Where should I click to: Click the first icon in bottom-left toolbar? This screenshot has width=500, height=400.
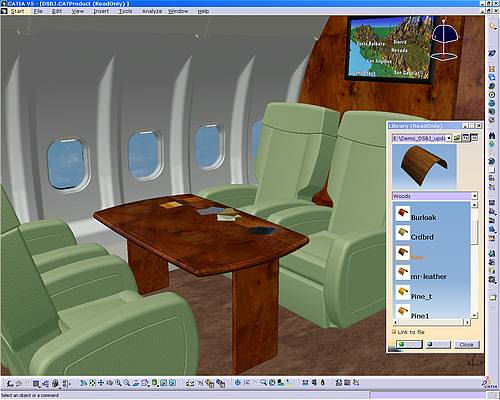point(10,384)
